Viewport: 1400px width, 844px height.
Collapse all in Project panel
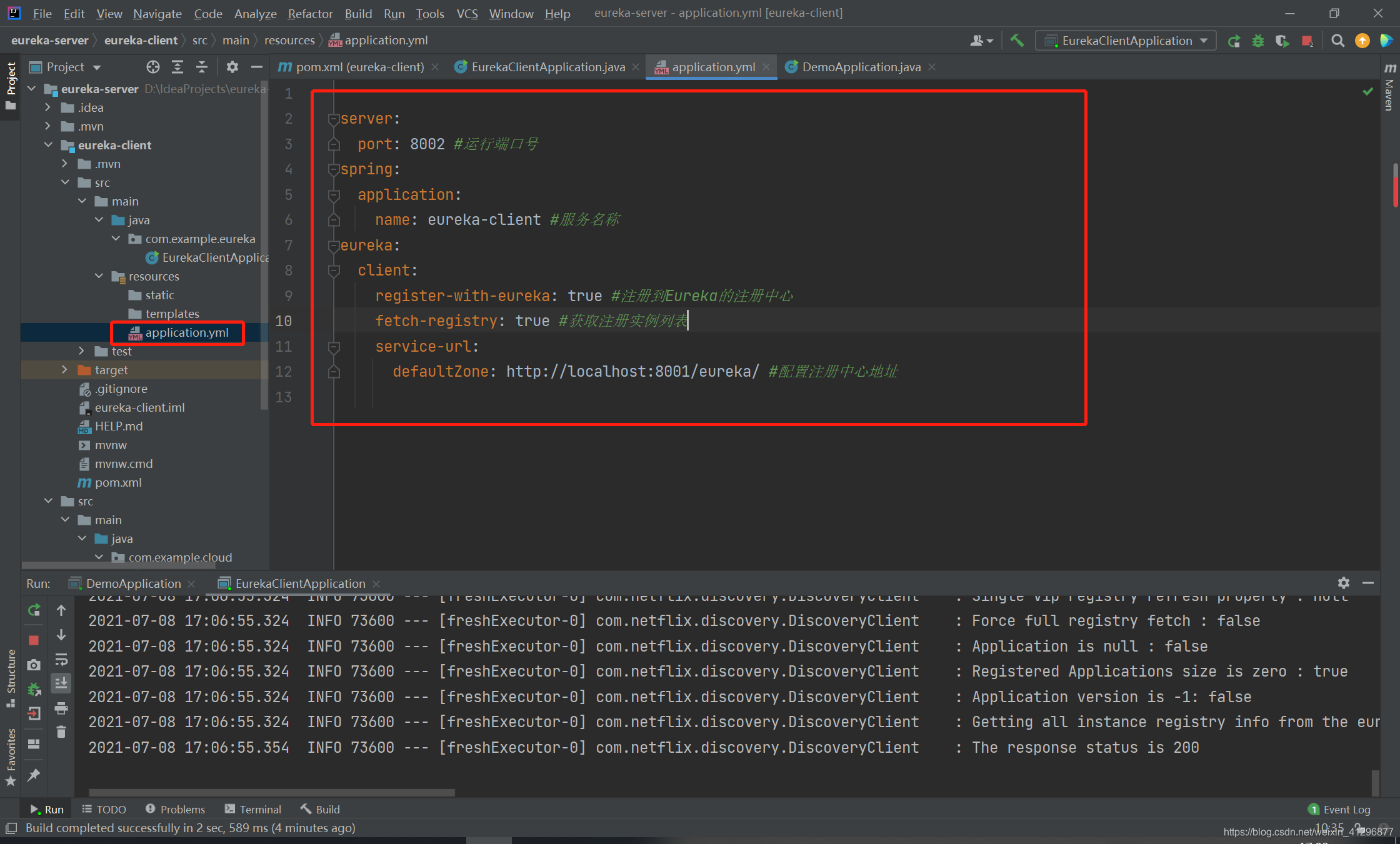(202, 67)
